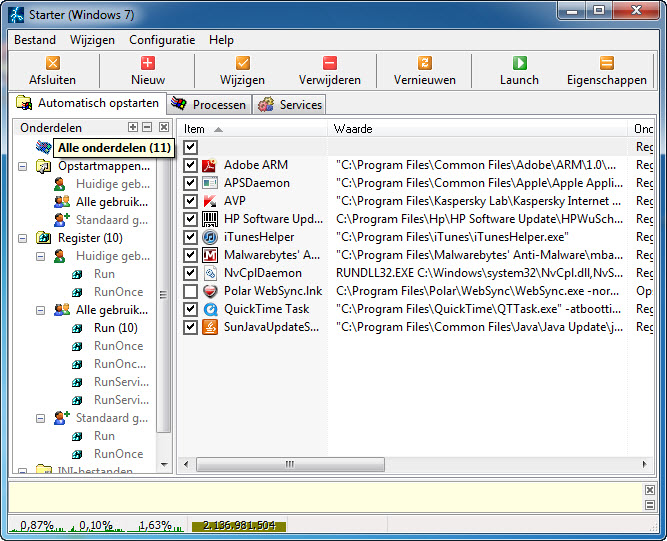Click the Nieuw red plus icon
The height and width of the screenshot is (541, 667).
(148, 63)
